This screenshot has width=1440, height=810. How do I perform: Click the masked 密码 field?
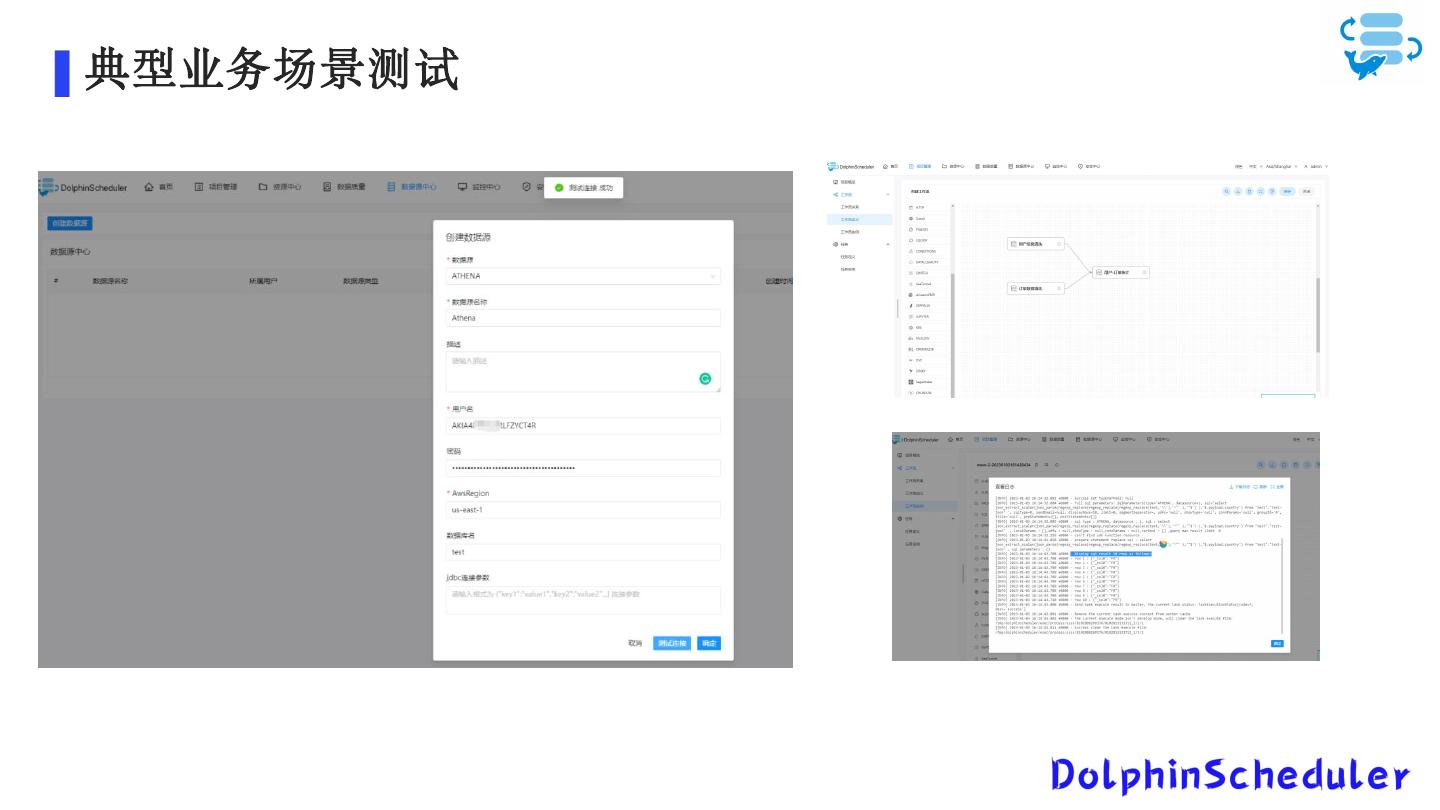pyautogui.click(x=583, y=468)
